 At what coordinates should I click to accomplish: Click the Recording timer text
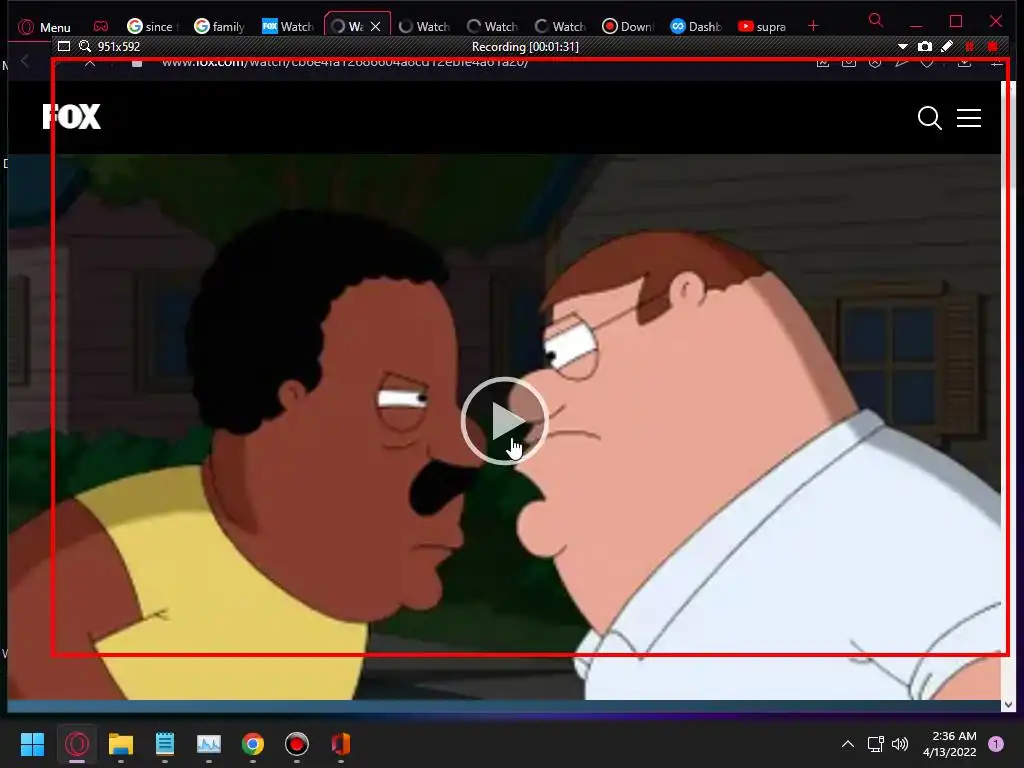point(525,46)
